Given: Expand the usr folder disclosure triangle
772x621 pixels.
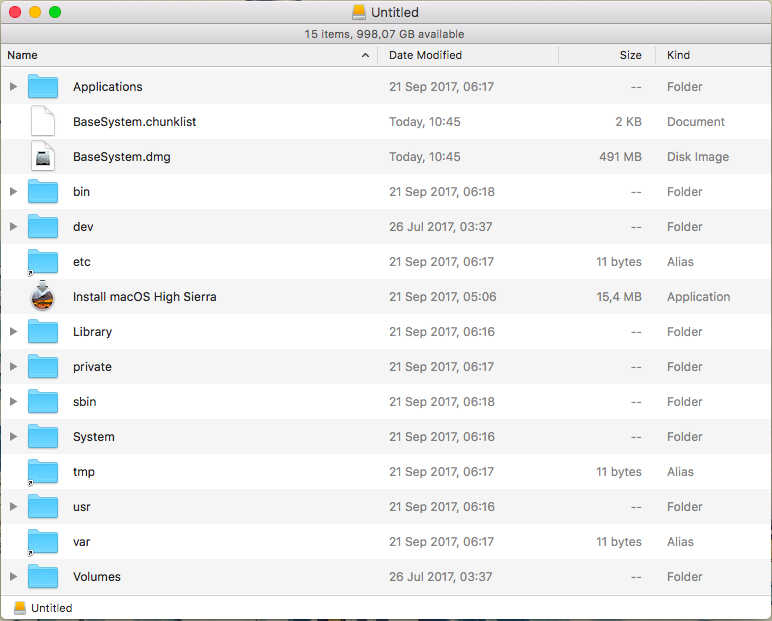Looking at the screenshot, I should [13, 506].
